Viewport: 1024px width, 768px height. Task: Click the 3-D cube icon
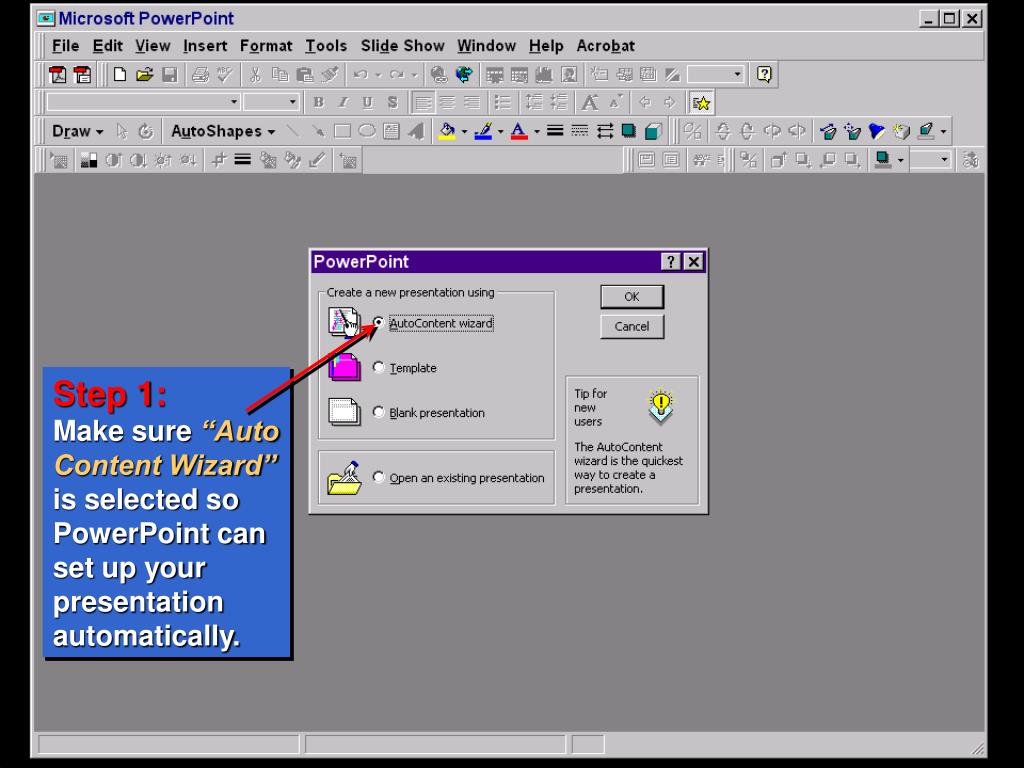tap(654, 131)
